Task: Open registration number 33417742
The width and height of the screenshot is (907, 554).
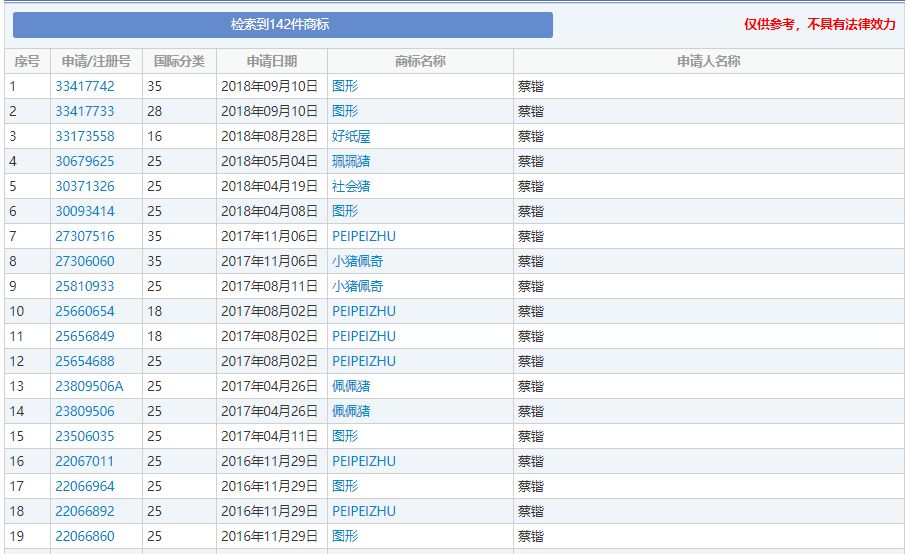Action: 84,86
